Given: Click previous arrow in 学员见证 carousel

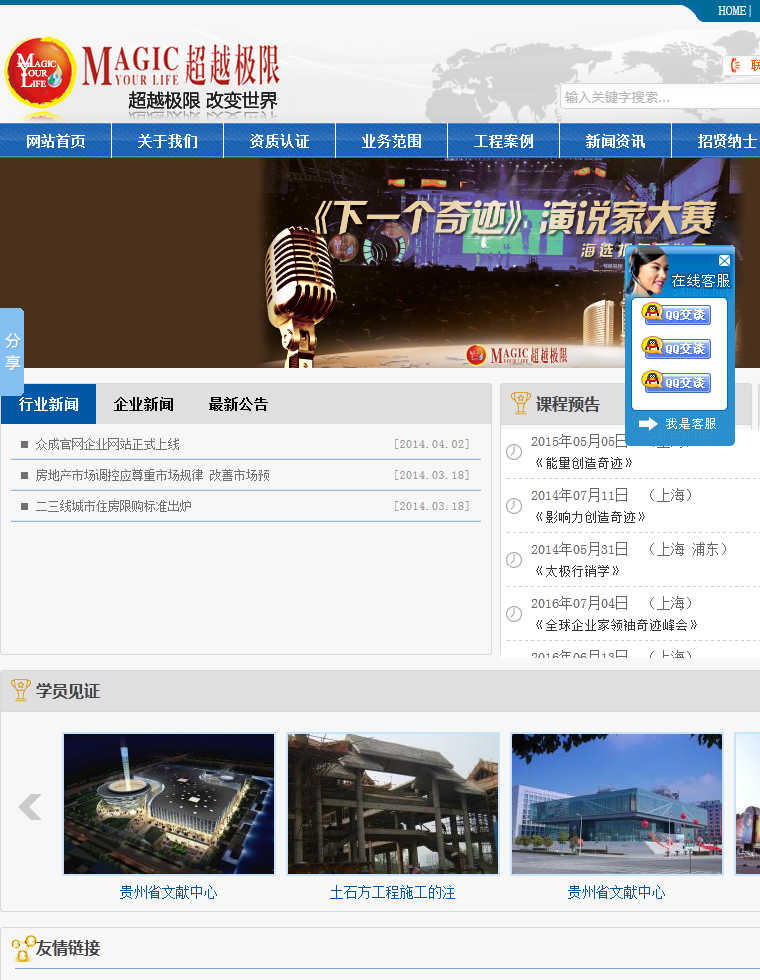Looking at the screenshot, I should click(x=30, y=807).
